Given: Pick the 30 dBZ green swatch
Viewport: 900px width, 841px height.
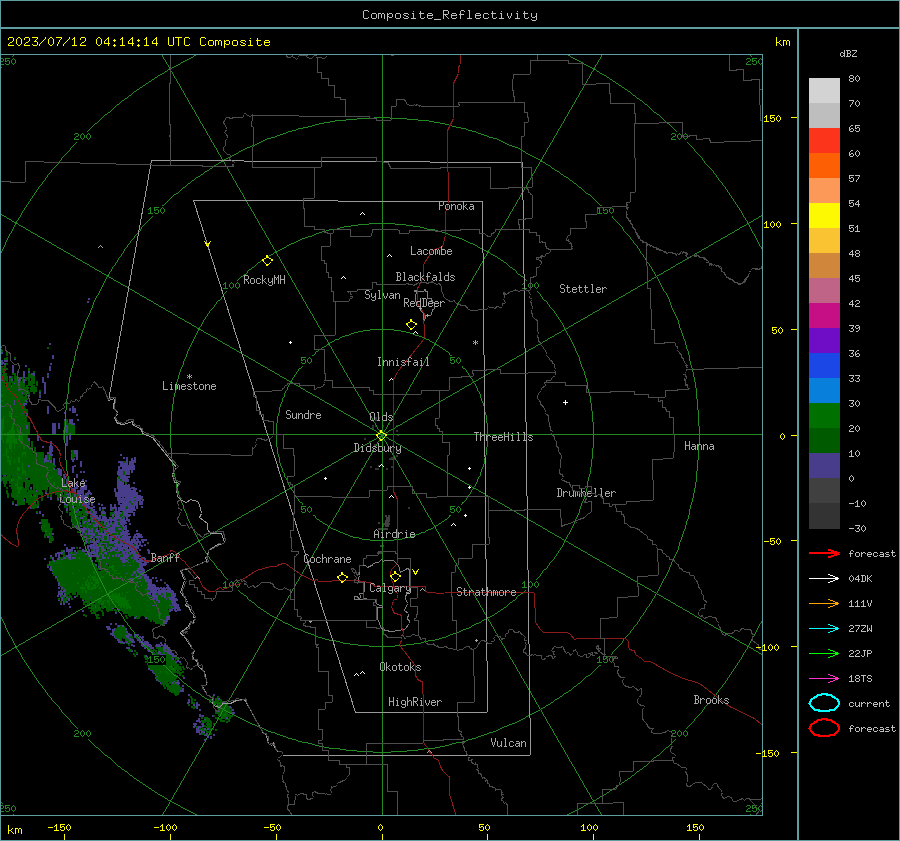Looking at the screenshot, I should pyautogui.click(x=824, y=416).
